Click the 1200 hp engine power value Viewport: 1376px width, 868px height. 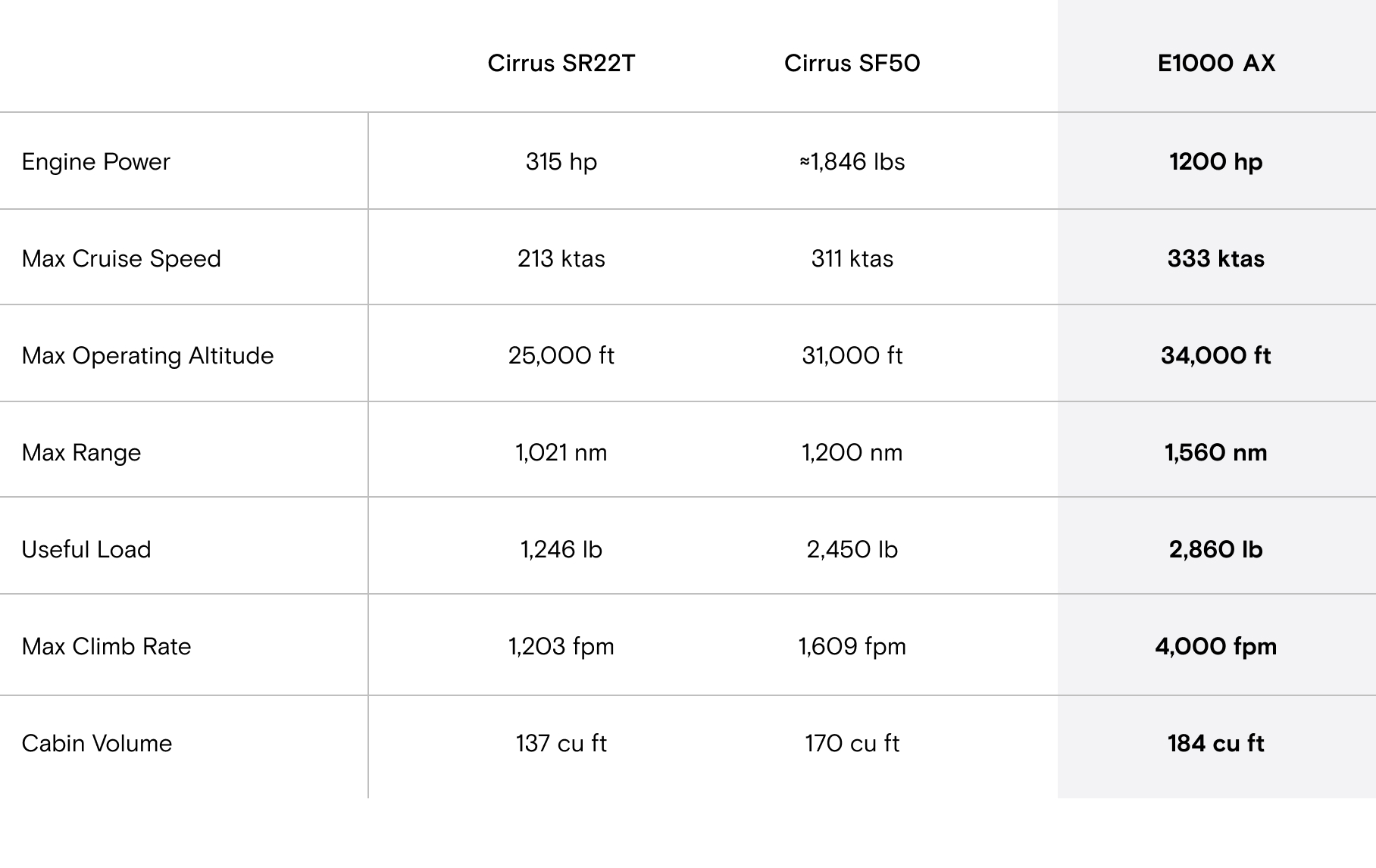click(x=1216, y=162)
